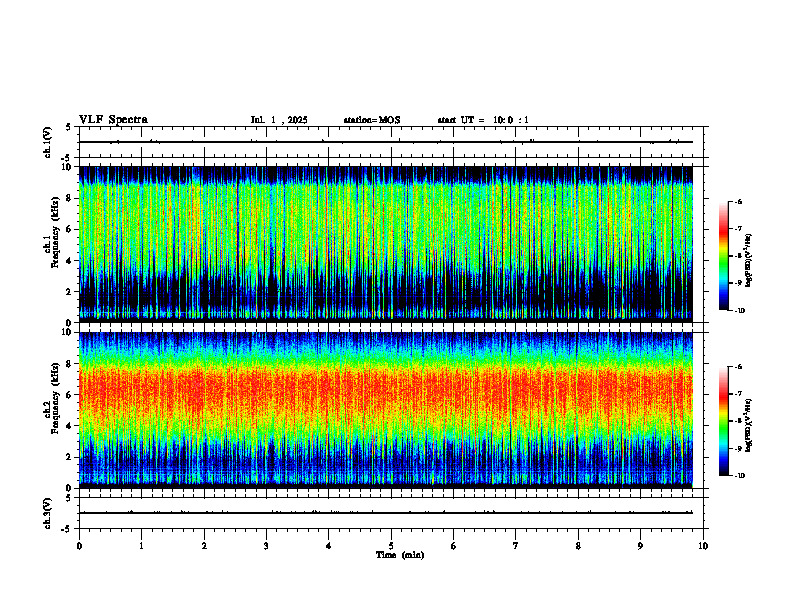The image size is (792, 612).
Task: Click the "-5" volt tick on ch.3(V) panel
Action: (67, 529)
